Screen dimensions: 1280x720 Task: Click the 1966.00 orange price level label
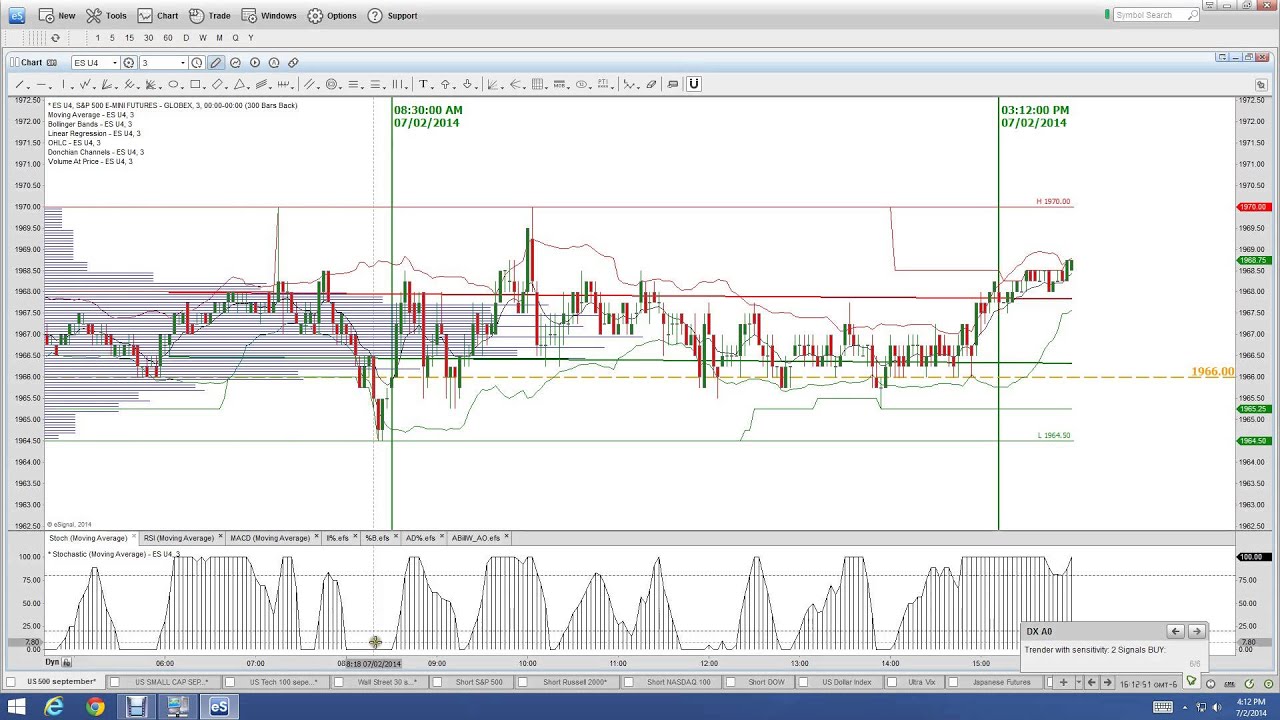tap(1212, 372)
